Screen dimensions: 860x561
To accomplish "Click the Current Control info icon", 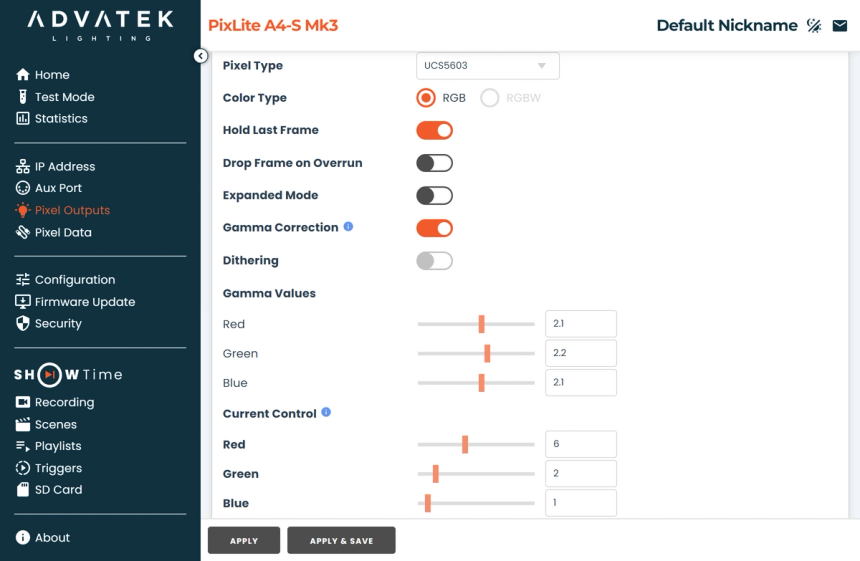I will pos(326,412).
